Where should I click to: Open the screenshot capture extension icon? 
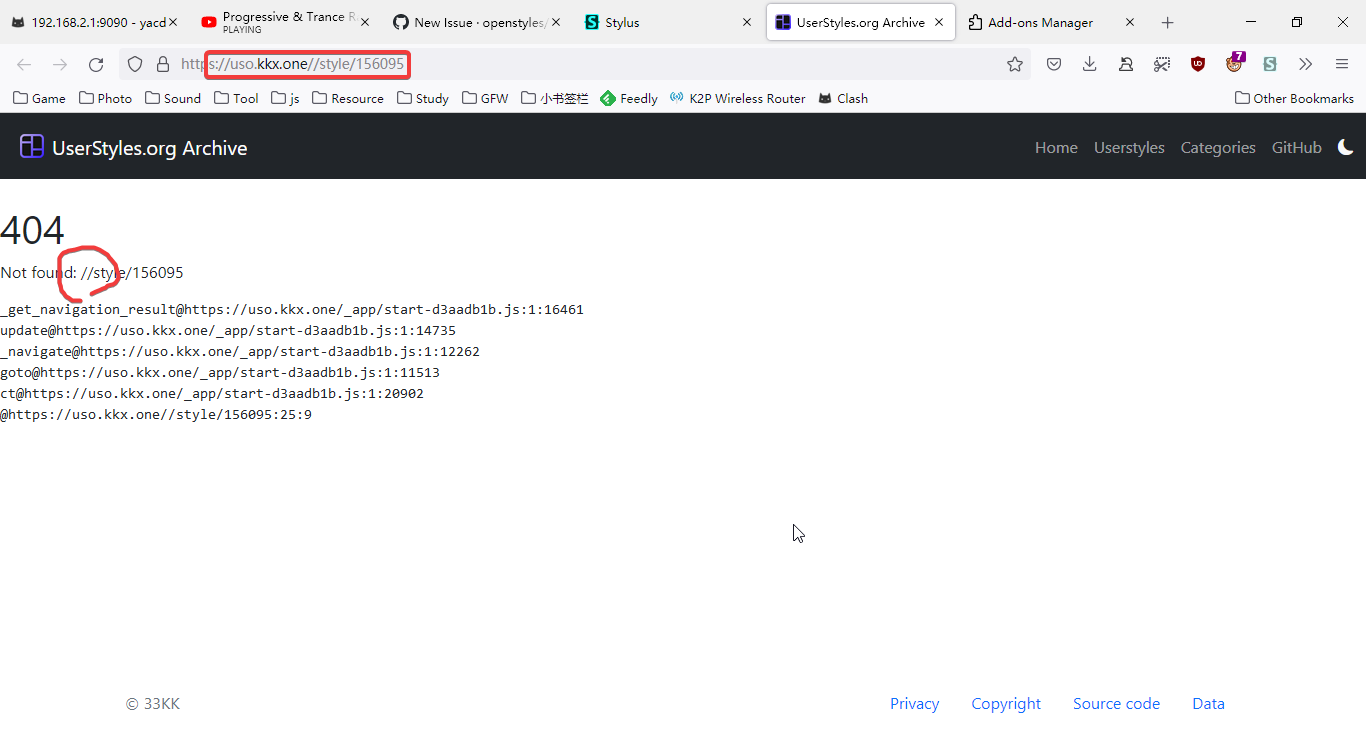pyautogui.click(x=1162, y=63)
